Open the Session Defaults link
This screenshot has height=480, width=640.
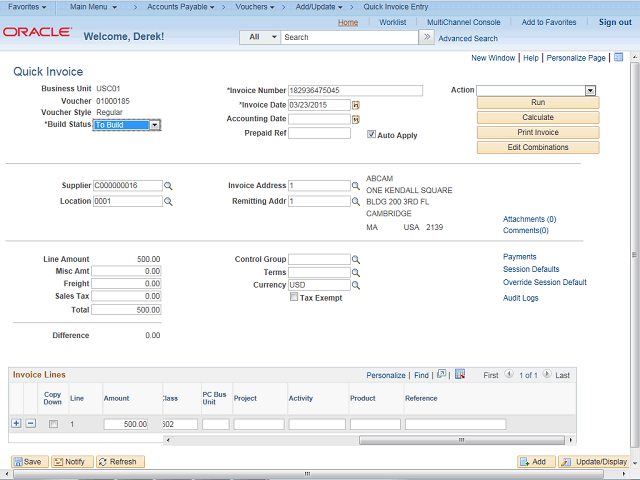(x=530, y=269)
